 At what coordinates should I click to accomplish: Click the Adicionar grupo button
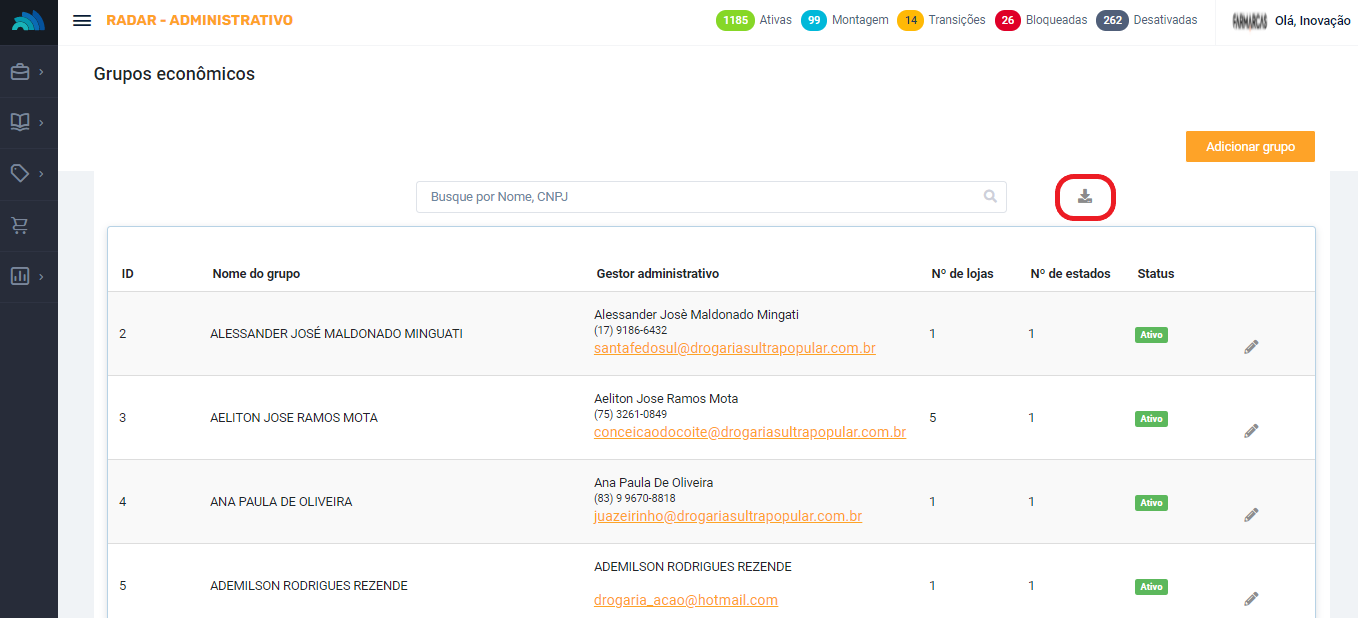click(x=1250, y=146)
